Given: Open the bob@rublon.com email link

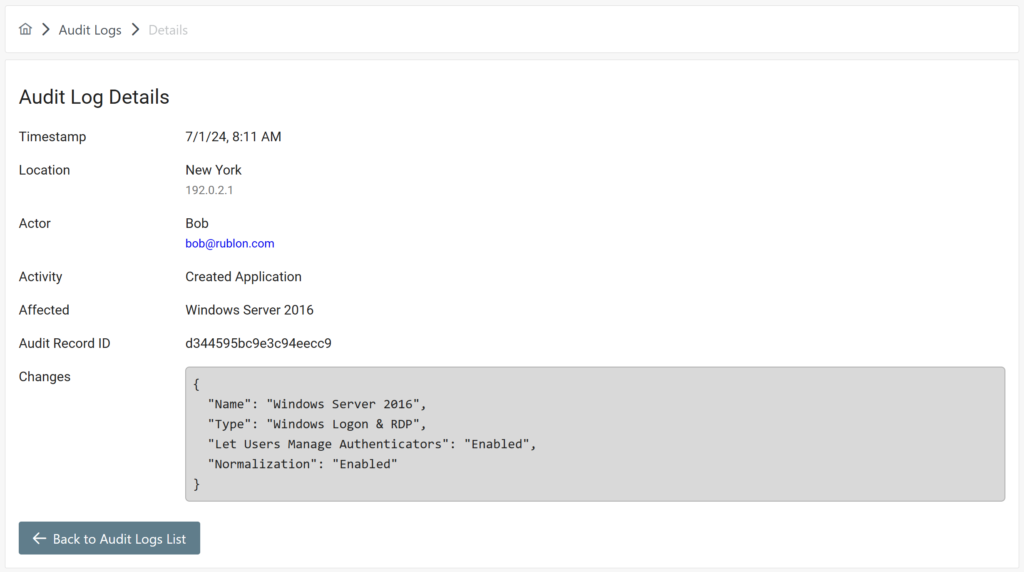Looking at the screenshot, I should [x=229, y=243].
